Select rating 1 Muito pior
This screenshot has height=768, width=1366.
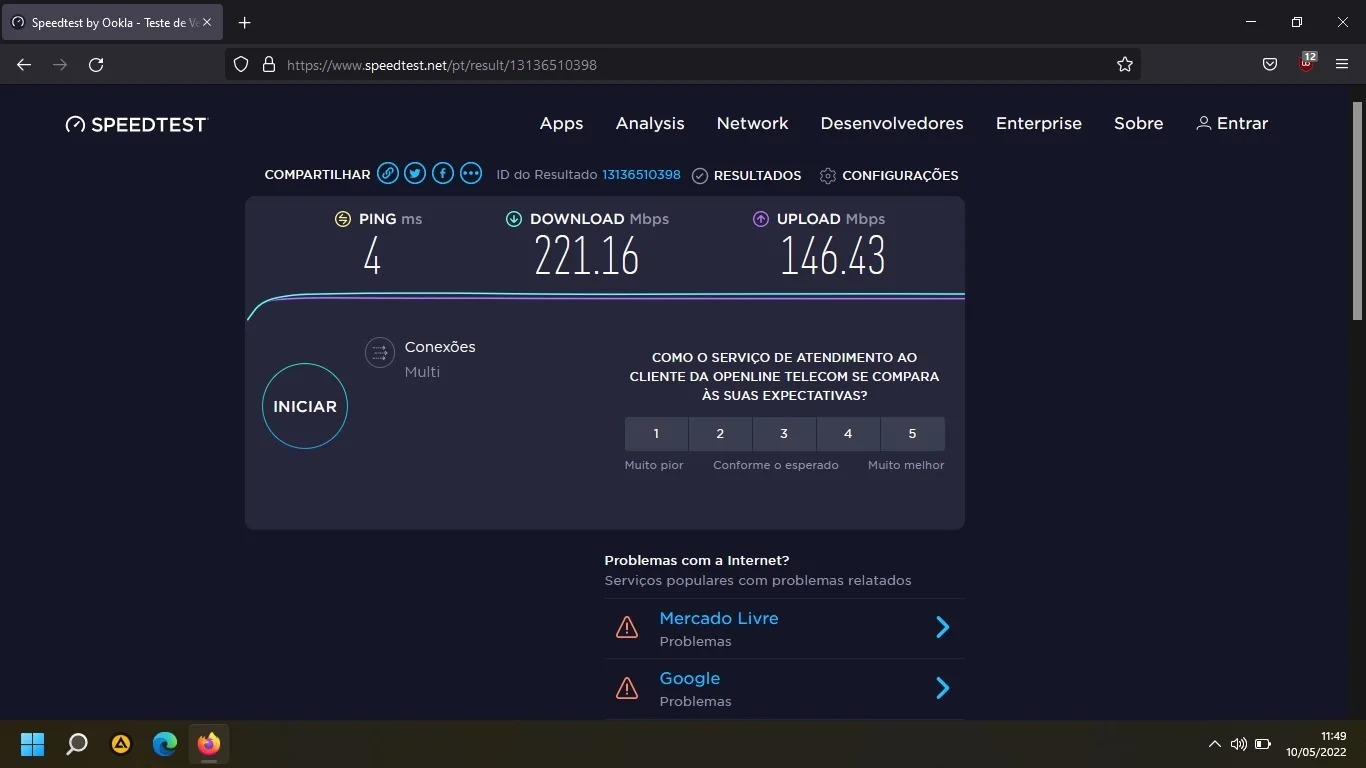[x=656, y=434]
